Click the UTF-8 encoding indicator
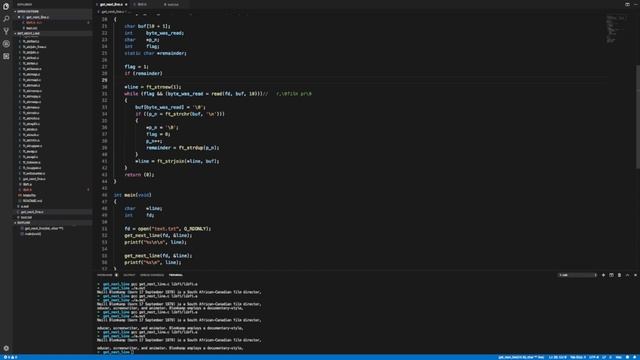The image size is (640, 360). 593,357
